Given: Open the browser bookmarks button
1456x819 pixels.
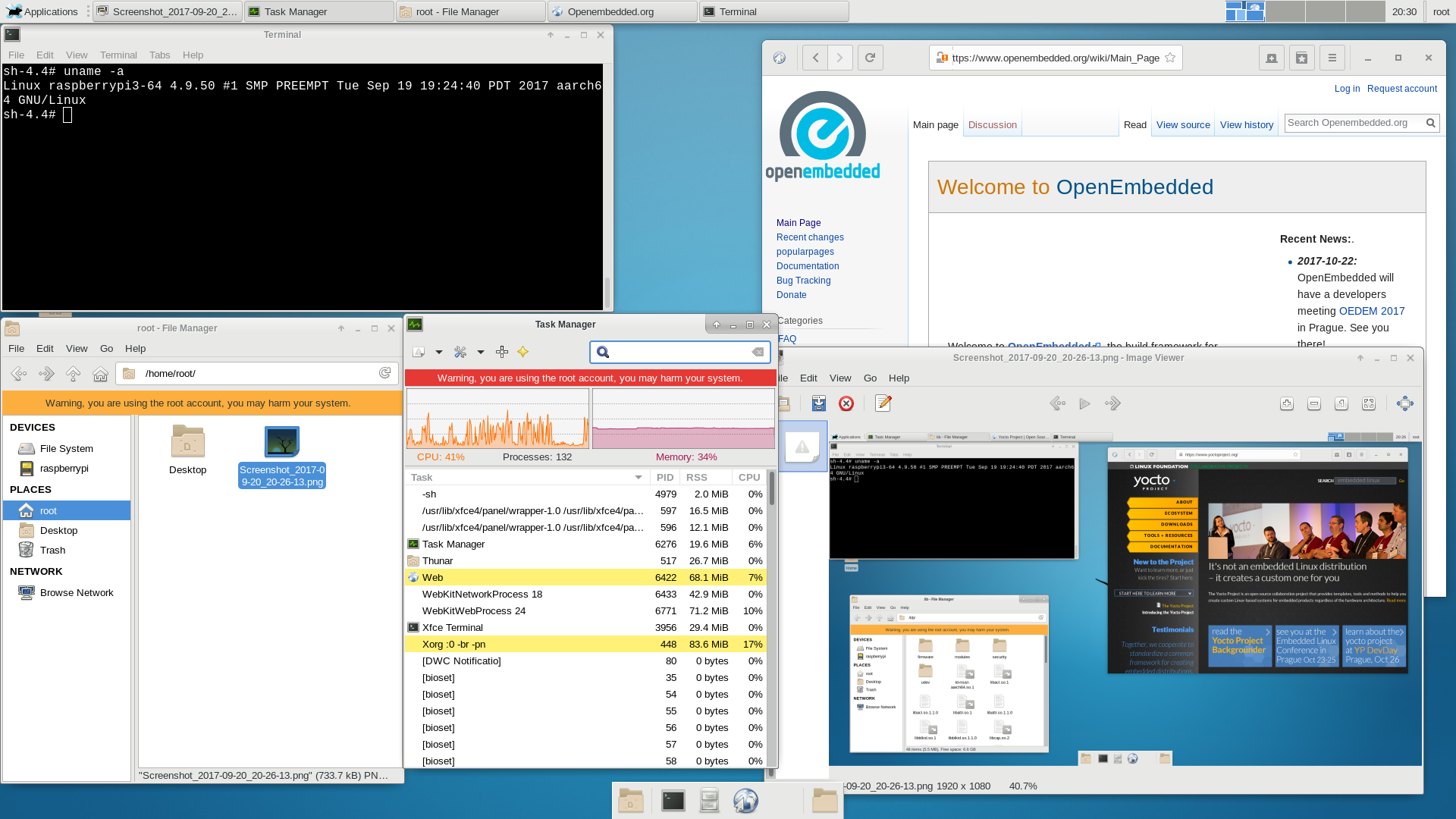Looking at the screenshot, I should (1302, 58).
